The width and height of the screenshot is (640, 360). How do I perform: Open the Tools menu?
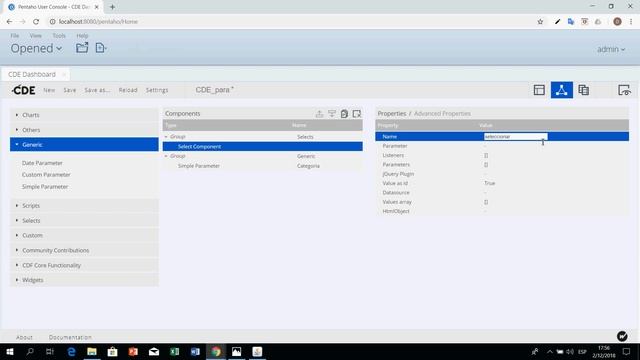[59, 36]
